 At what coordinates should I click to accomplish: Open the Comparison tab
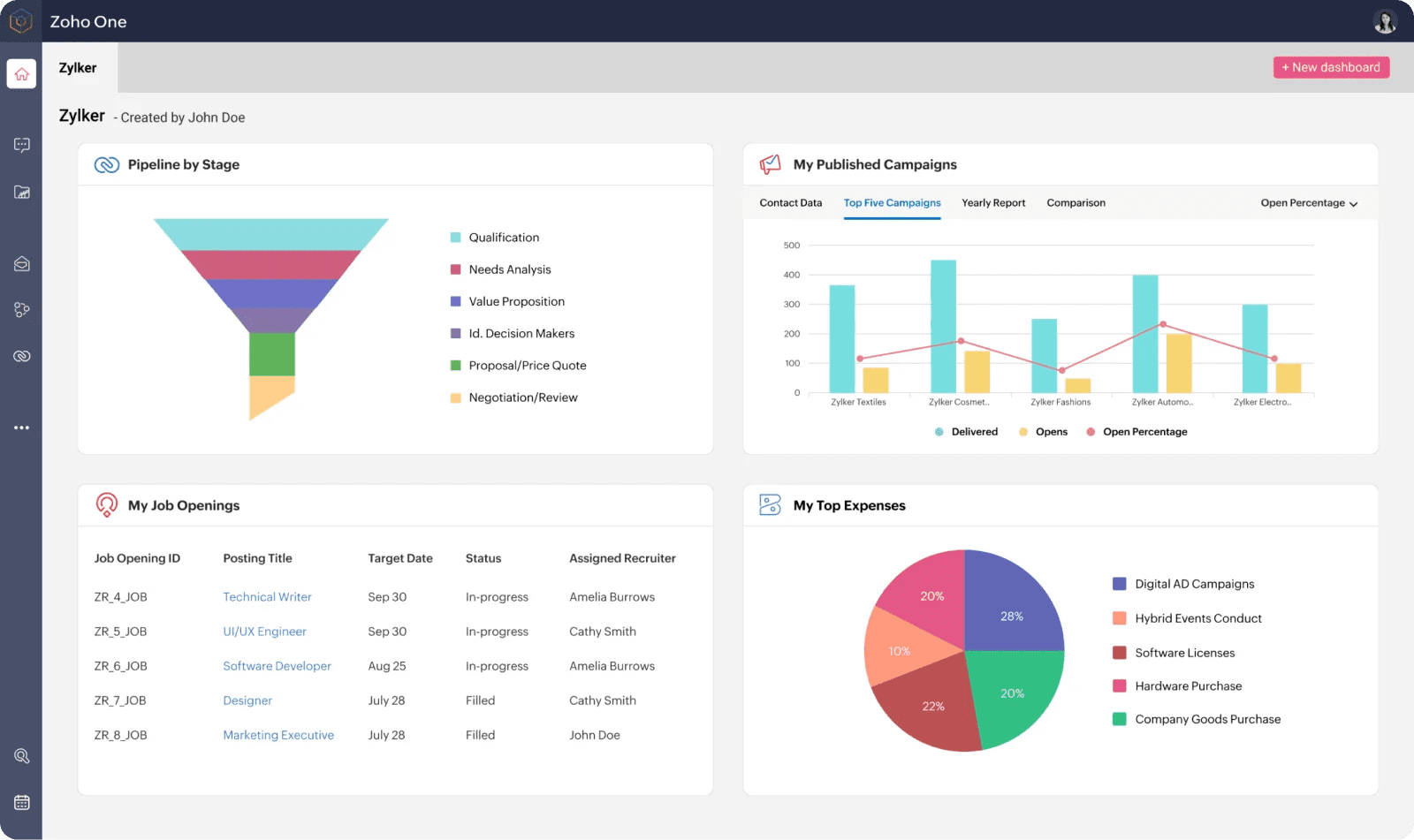(1076, 203)
